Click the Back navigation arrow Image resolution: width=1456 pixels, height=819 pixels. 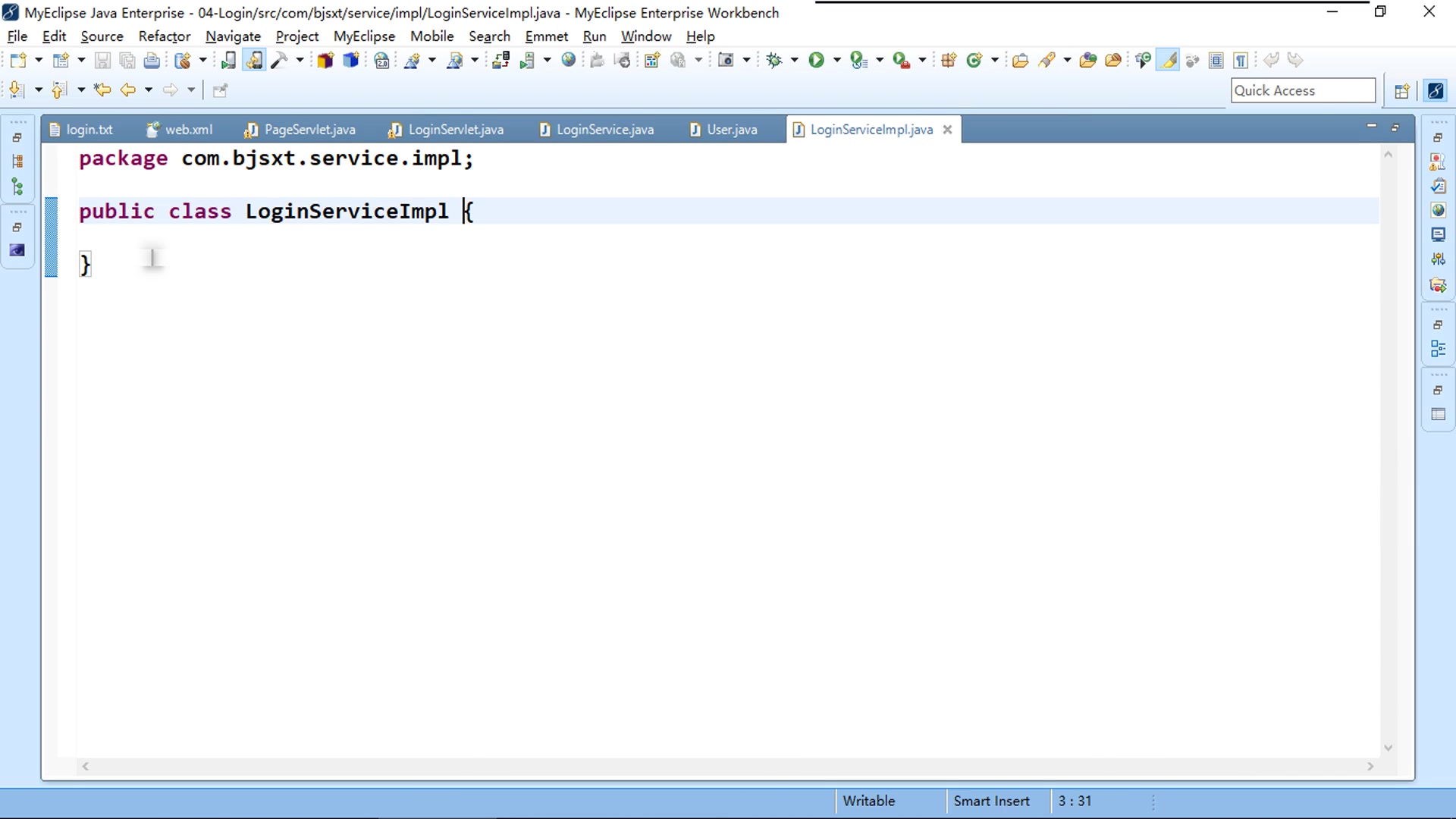point(127,90)
